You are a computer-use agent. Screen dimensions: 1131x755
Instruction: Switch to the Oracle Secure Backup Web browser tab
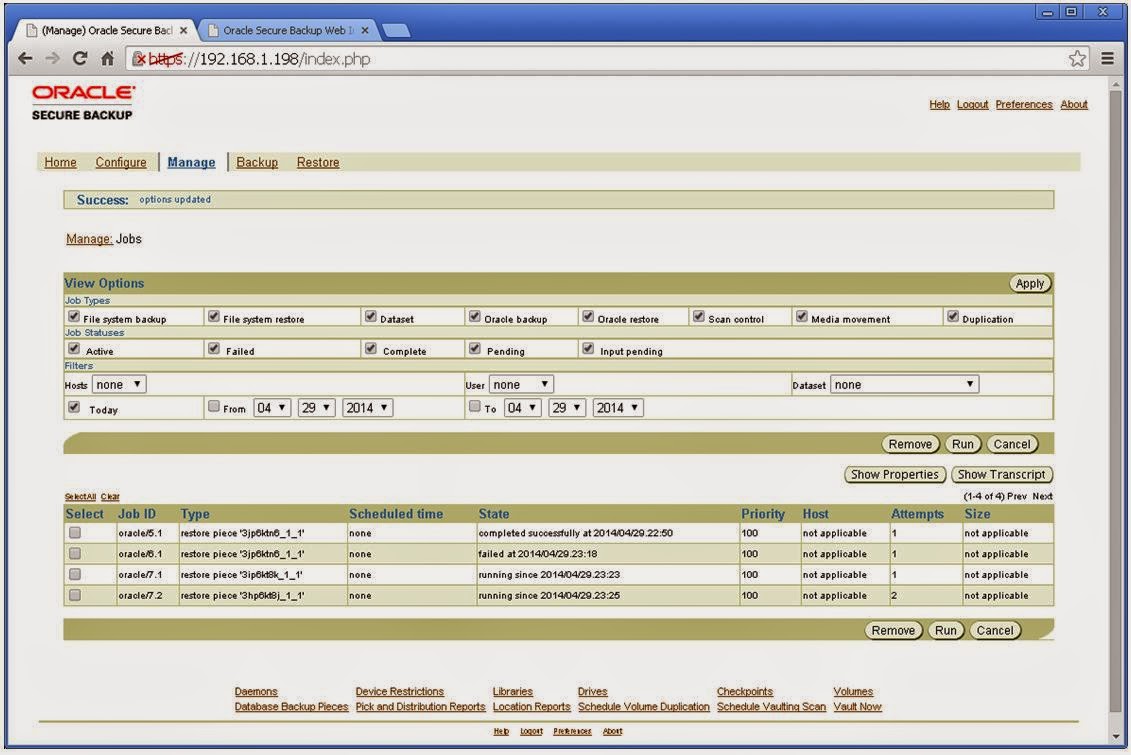(x=289, y=30)
